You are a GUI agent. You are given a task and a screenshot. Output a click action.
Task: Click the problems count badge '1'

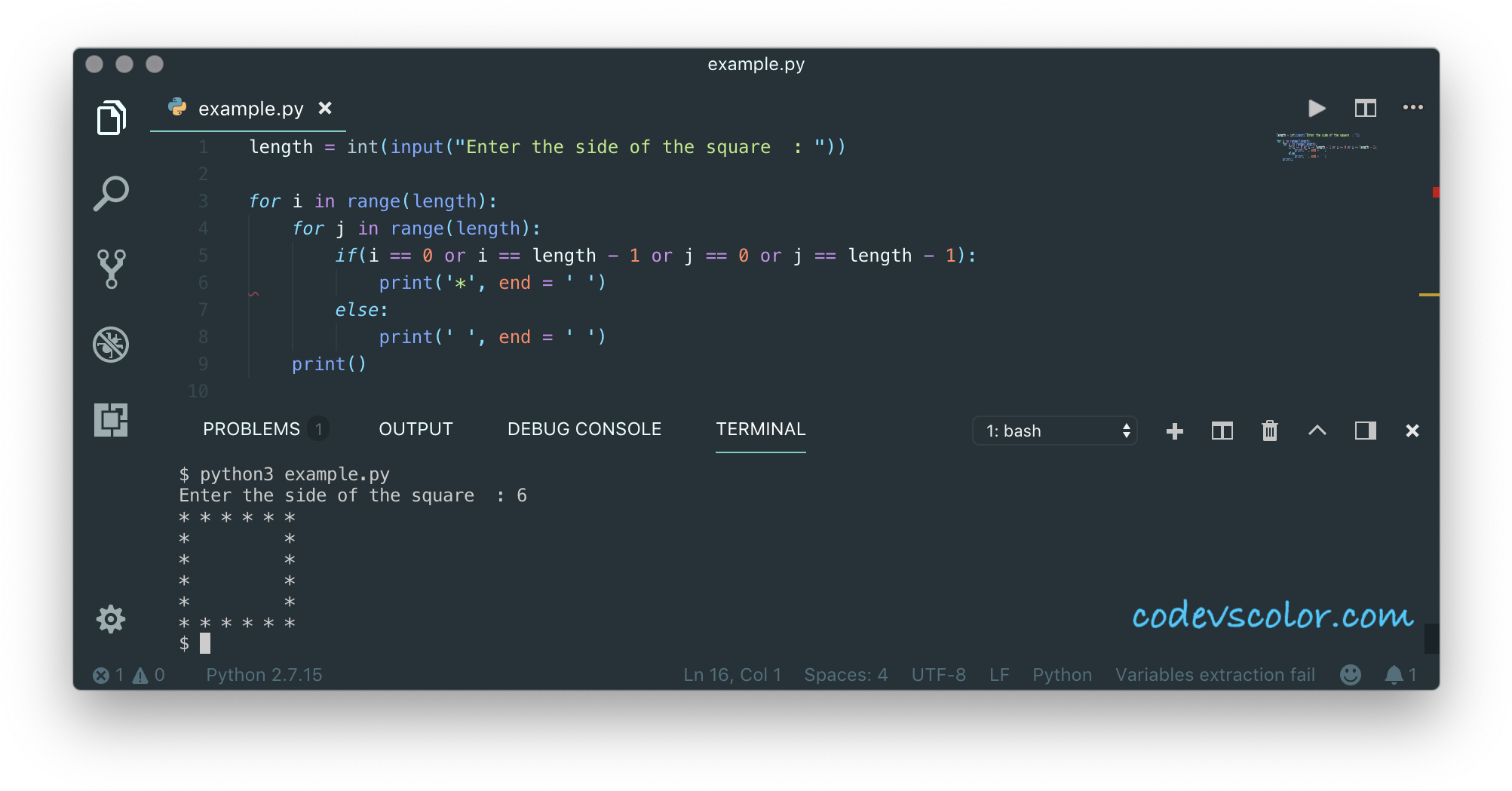[319, 429]
